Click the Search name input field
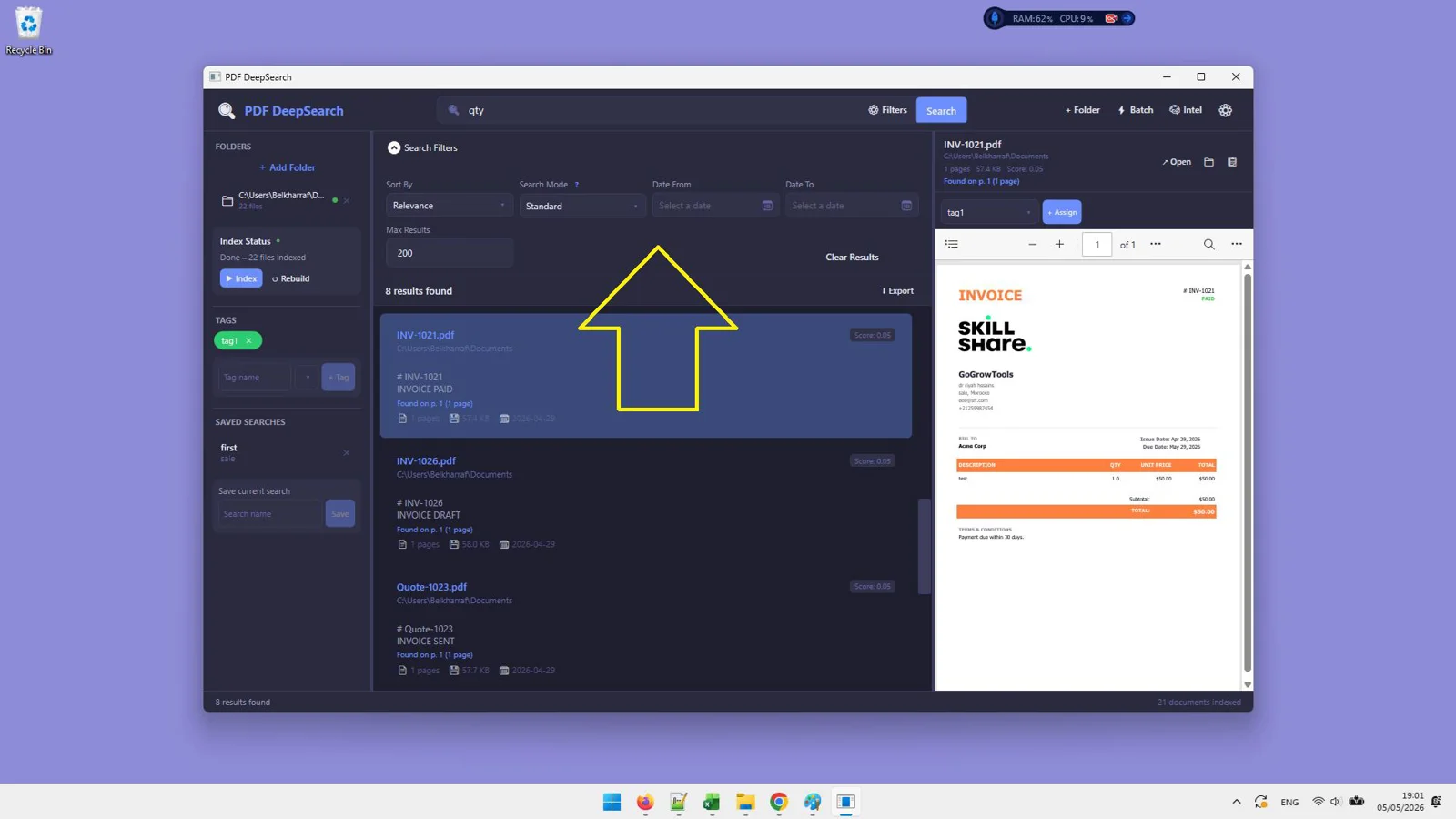 270,514
